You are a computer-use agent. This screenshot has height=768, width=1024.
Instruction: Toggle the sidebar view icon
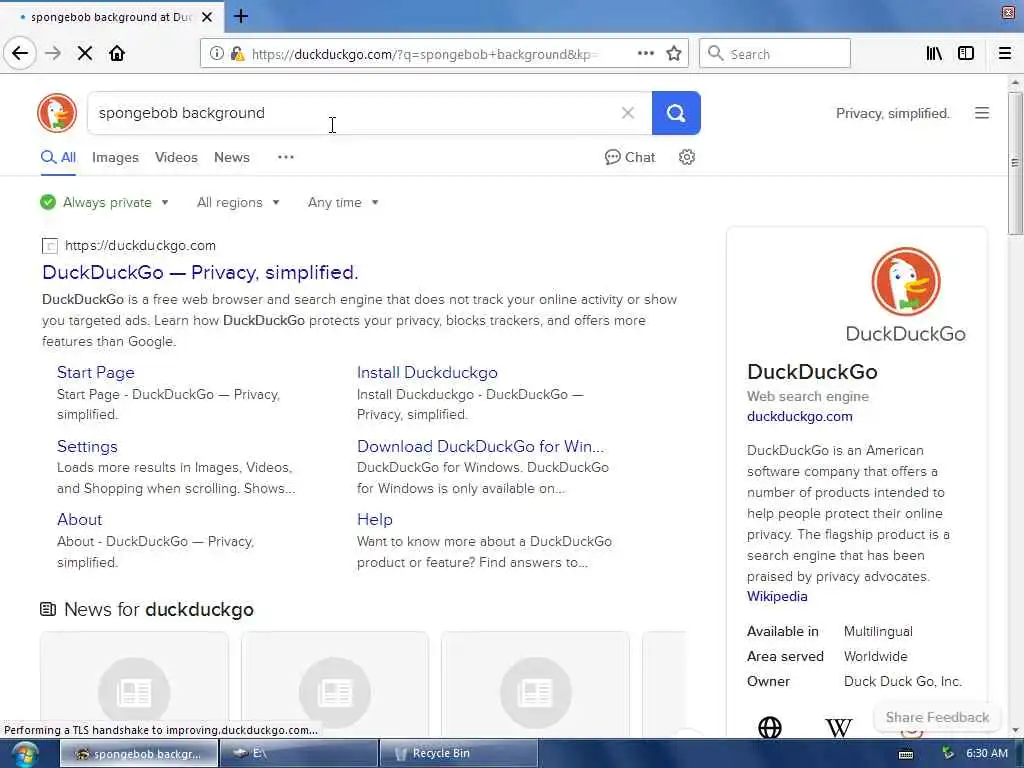click(x=966, y=53)
